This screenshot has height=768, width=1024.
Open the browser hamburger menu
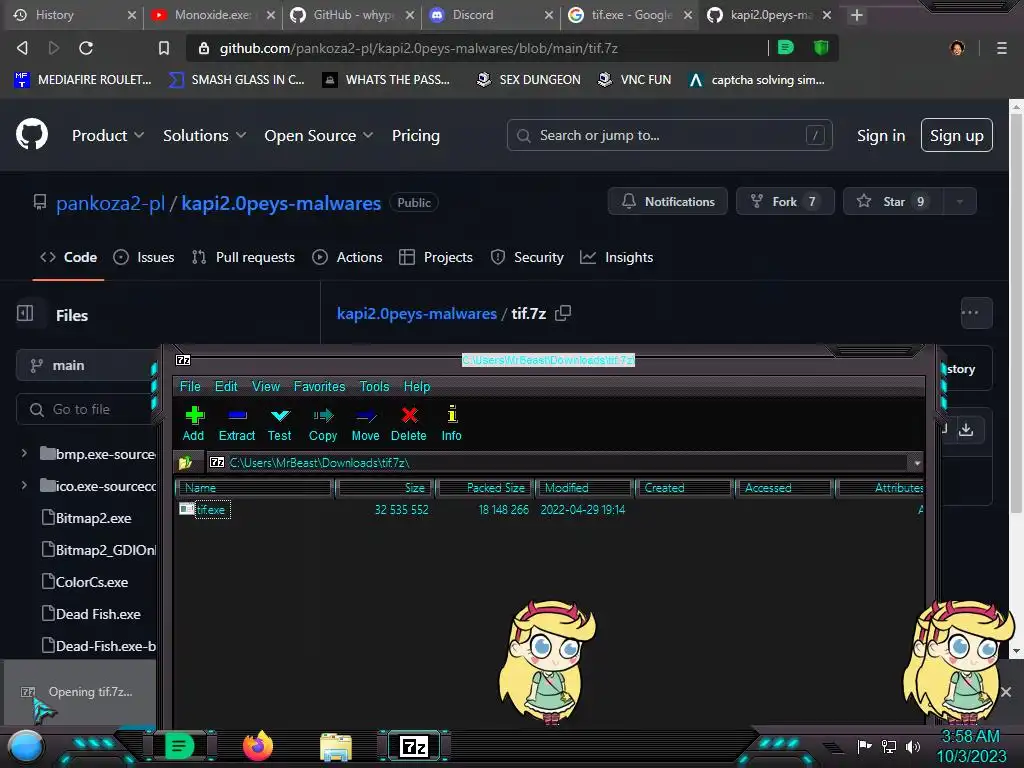click(1001, 48)
